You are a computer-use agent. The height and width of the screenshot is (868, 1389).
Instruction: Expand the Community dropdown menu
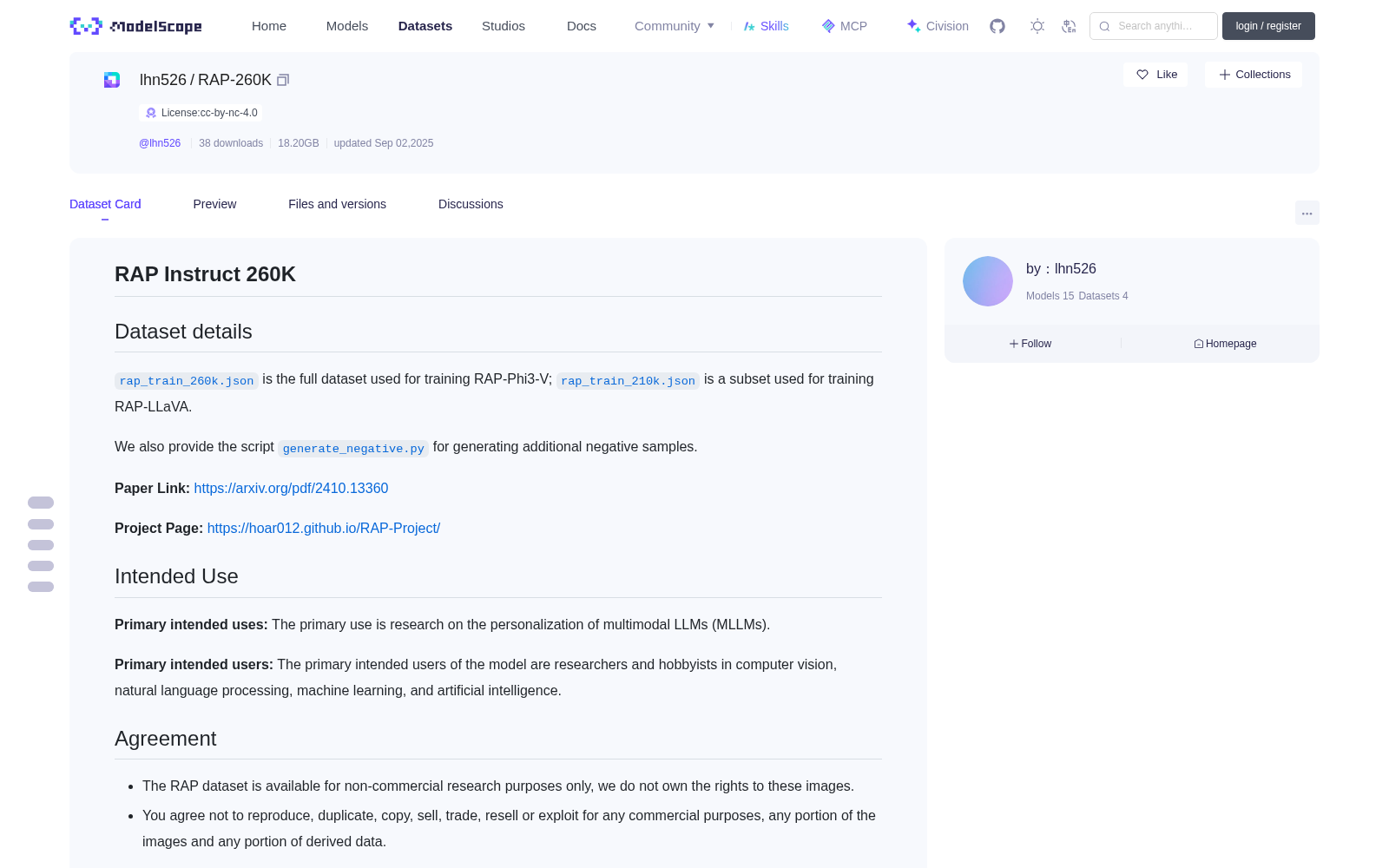tap(675, 26)
